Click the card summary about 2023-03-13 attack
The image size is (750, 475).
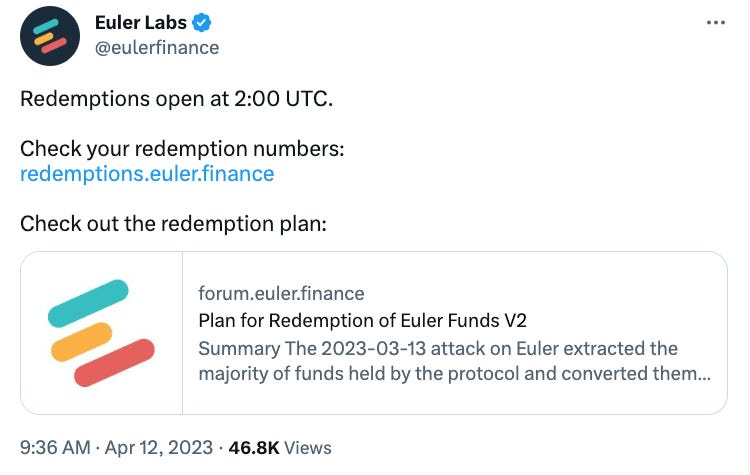(454, 361)
